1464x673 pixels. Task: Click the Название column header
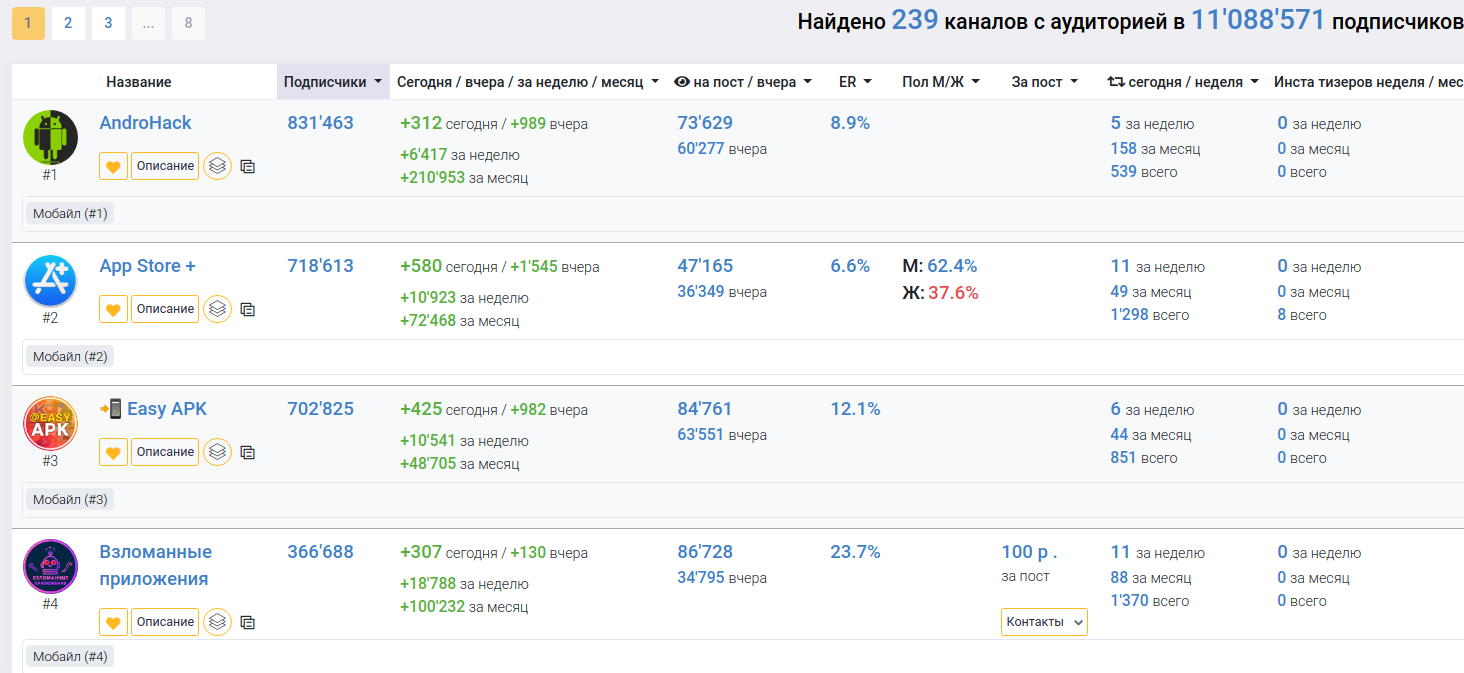tap(139, 82)
